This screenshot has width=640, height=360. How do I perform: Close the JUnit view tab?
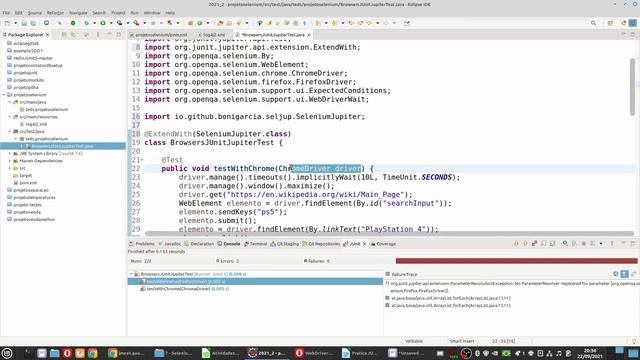365,244
